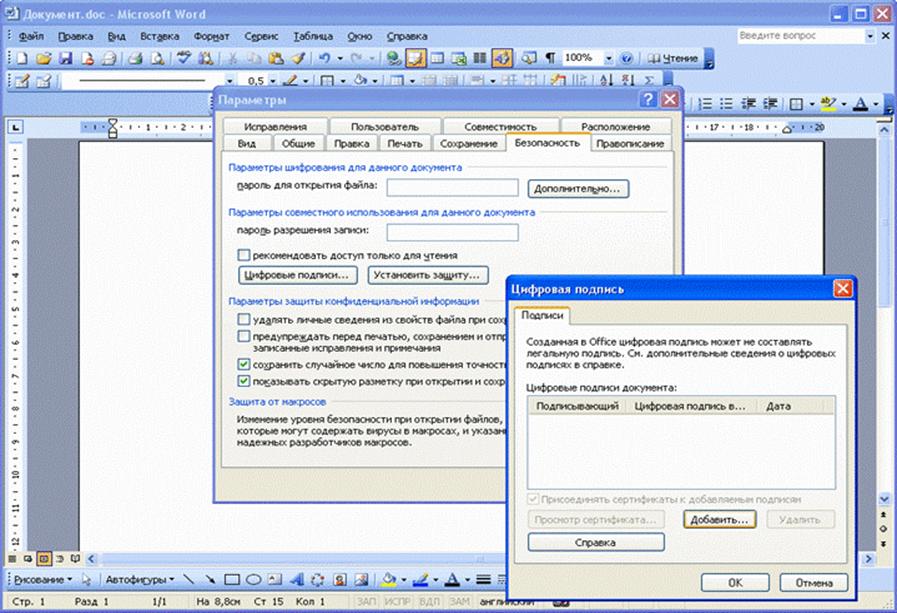Open the highlight color dropdown arrow
The height and width of the screenshot is (613, 897).
pyautogui.click(x=844, y=104)
